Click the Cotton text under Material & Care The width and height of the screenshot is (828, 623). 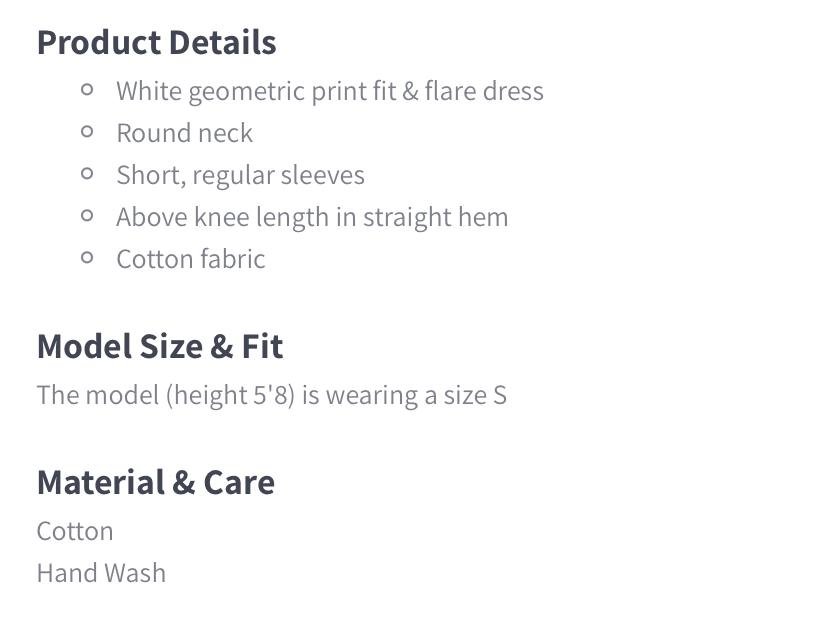tap(75, 531)
